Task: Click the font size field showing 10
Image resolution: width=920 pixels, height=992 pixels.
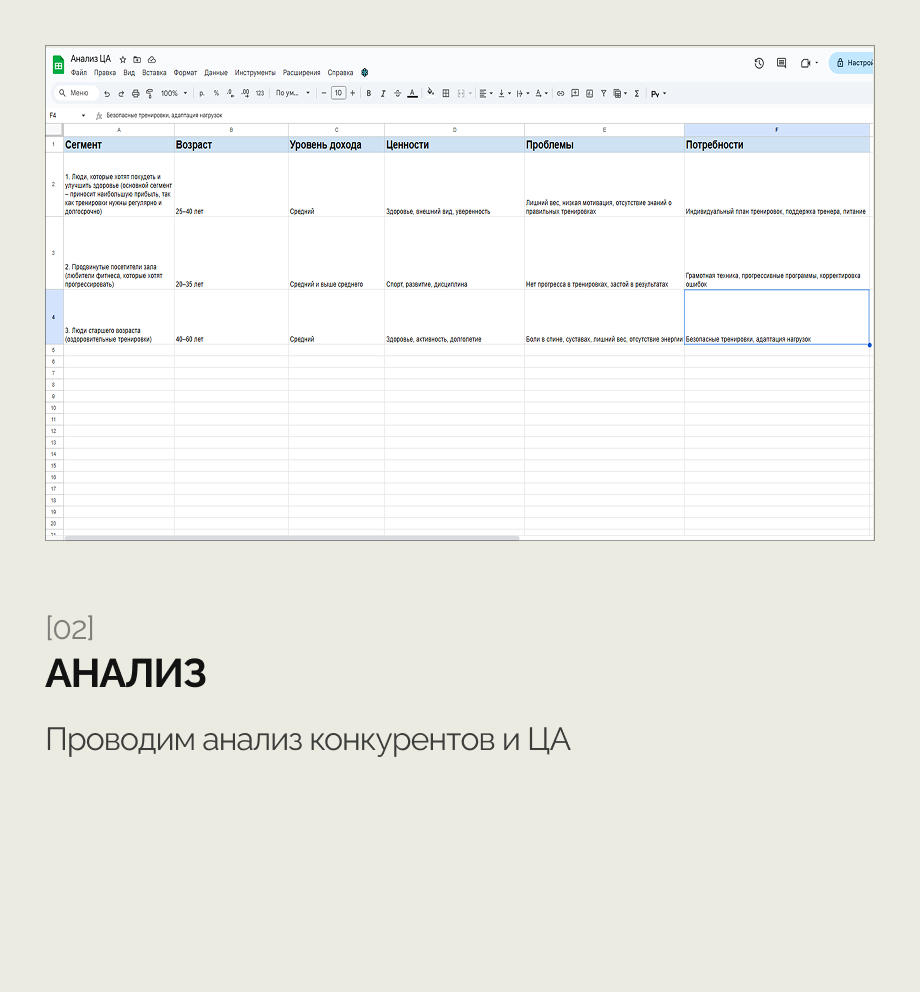Action: click(339, 94)
